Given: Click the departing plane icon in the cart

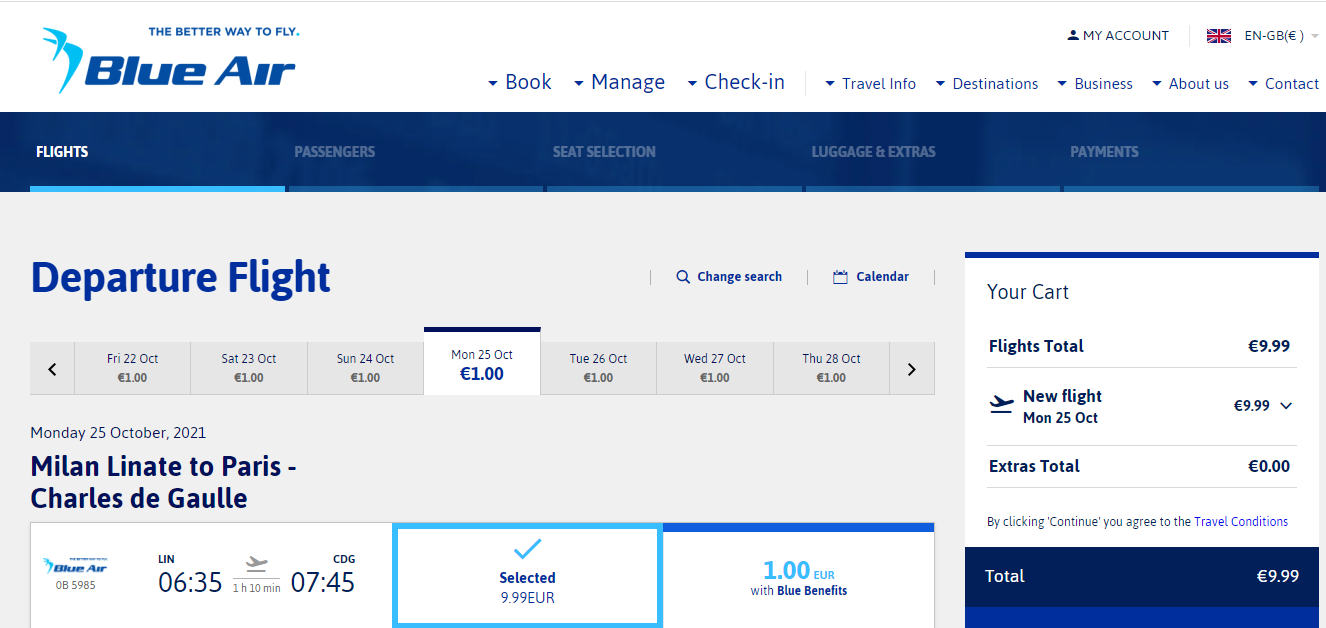Looking at the screenshot, I should [1001, 405].
